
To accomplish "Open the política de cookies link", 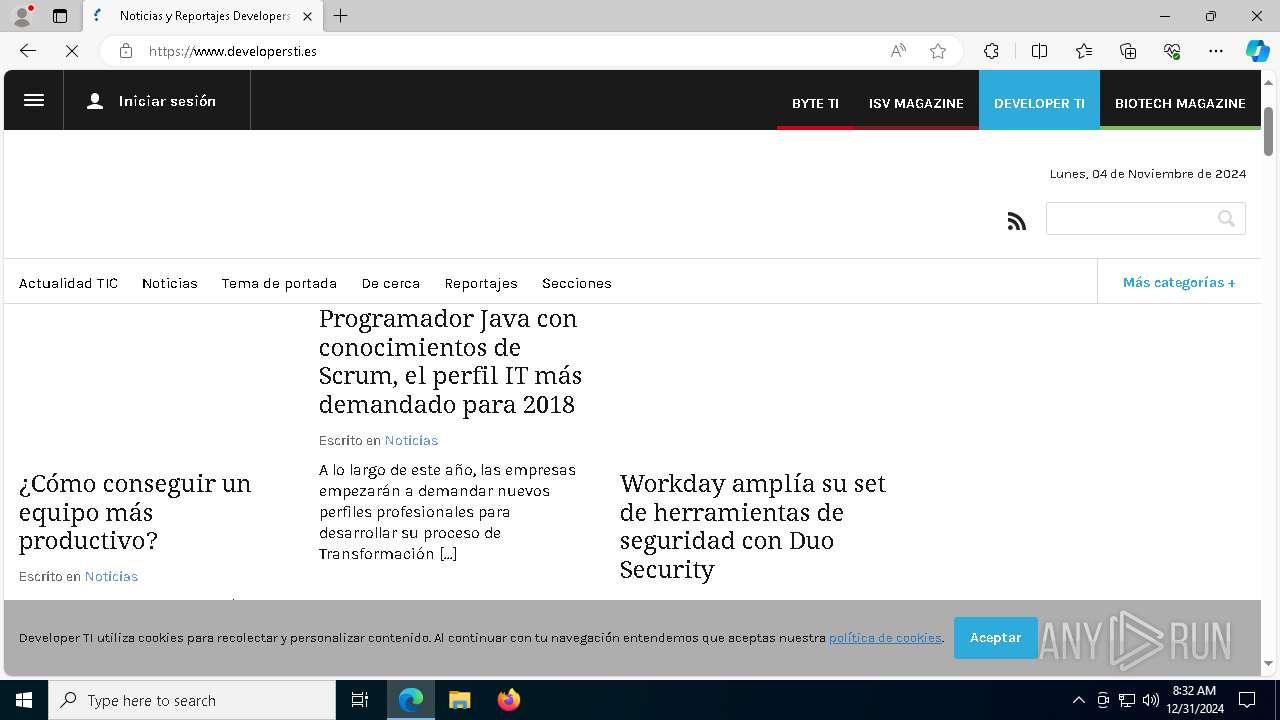I will [x=885, y=638].
